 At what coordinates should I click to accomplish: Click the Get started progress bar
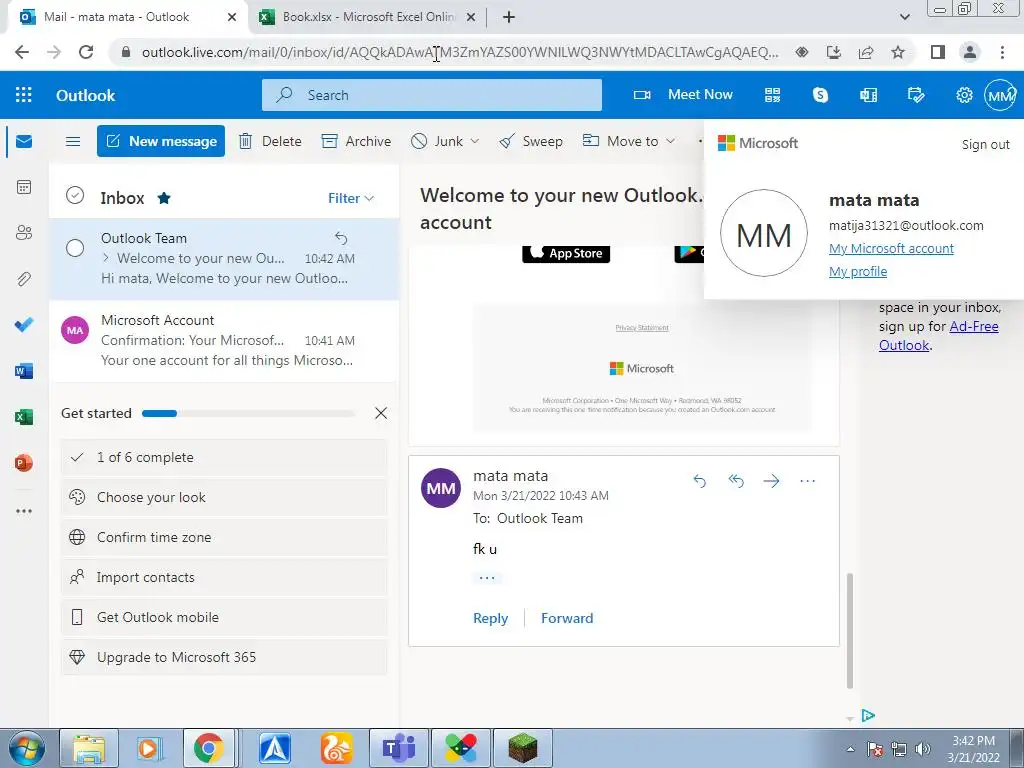248,413
